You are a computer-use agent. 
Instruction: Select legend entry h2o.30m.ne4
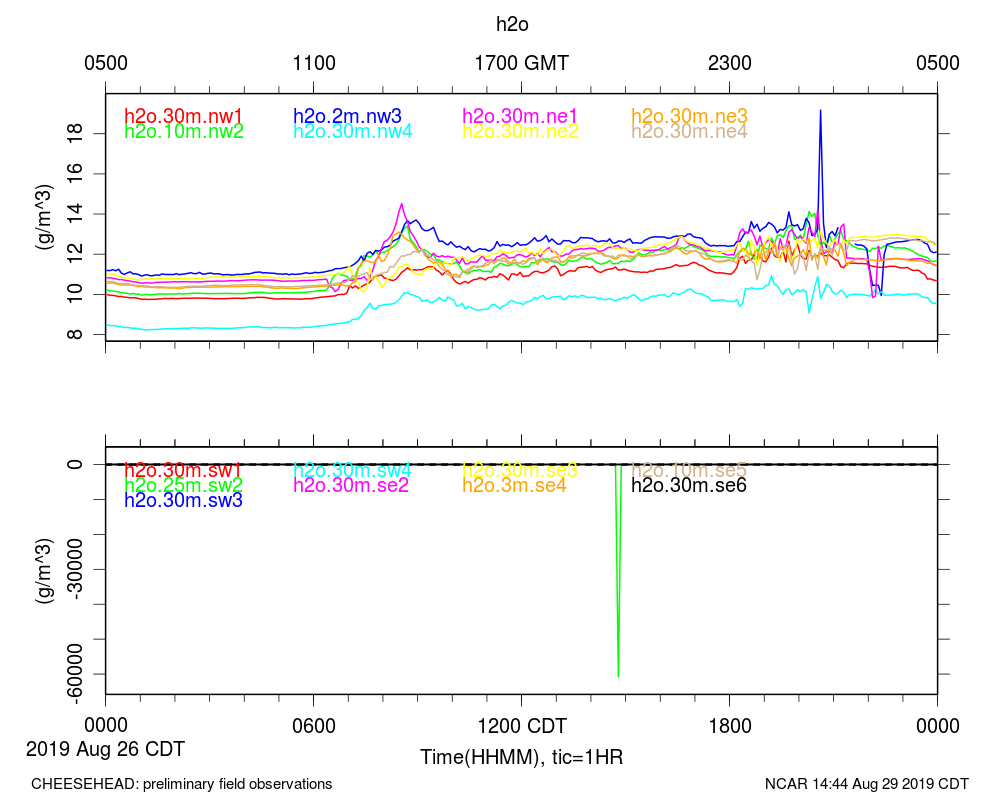689,131
